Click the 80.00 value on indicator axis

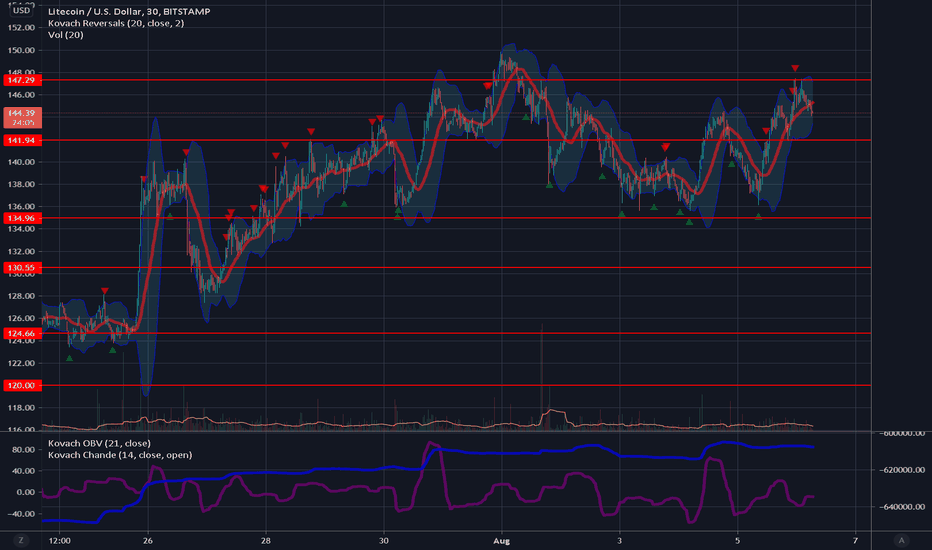coord(24,450)
